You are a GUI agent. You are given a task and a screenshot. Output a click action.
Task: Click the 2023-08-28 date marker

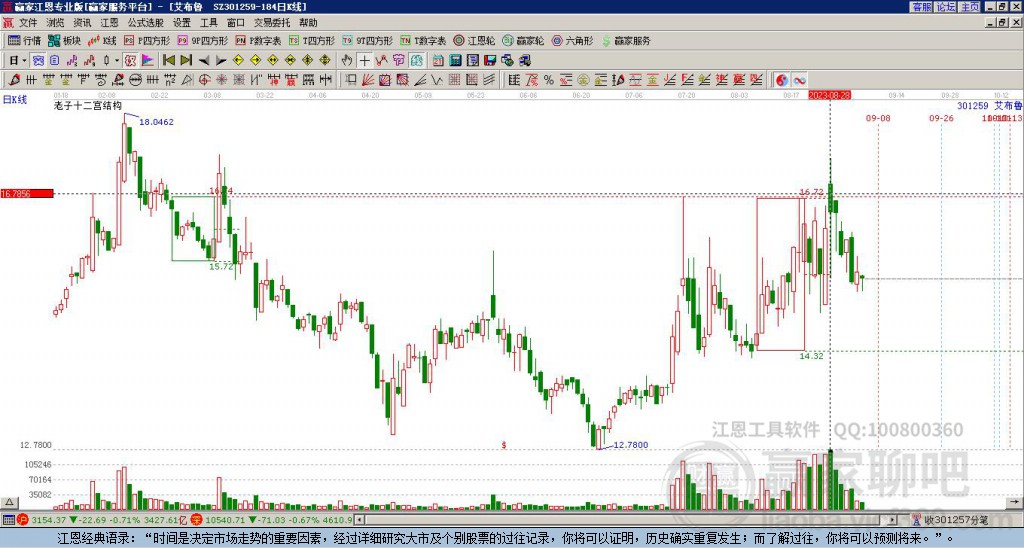[x=829, y=95]
